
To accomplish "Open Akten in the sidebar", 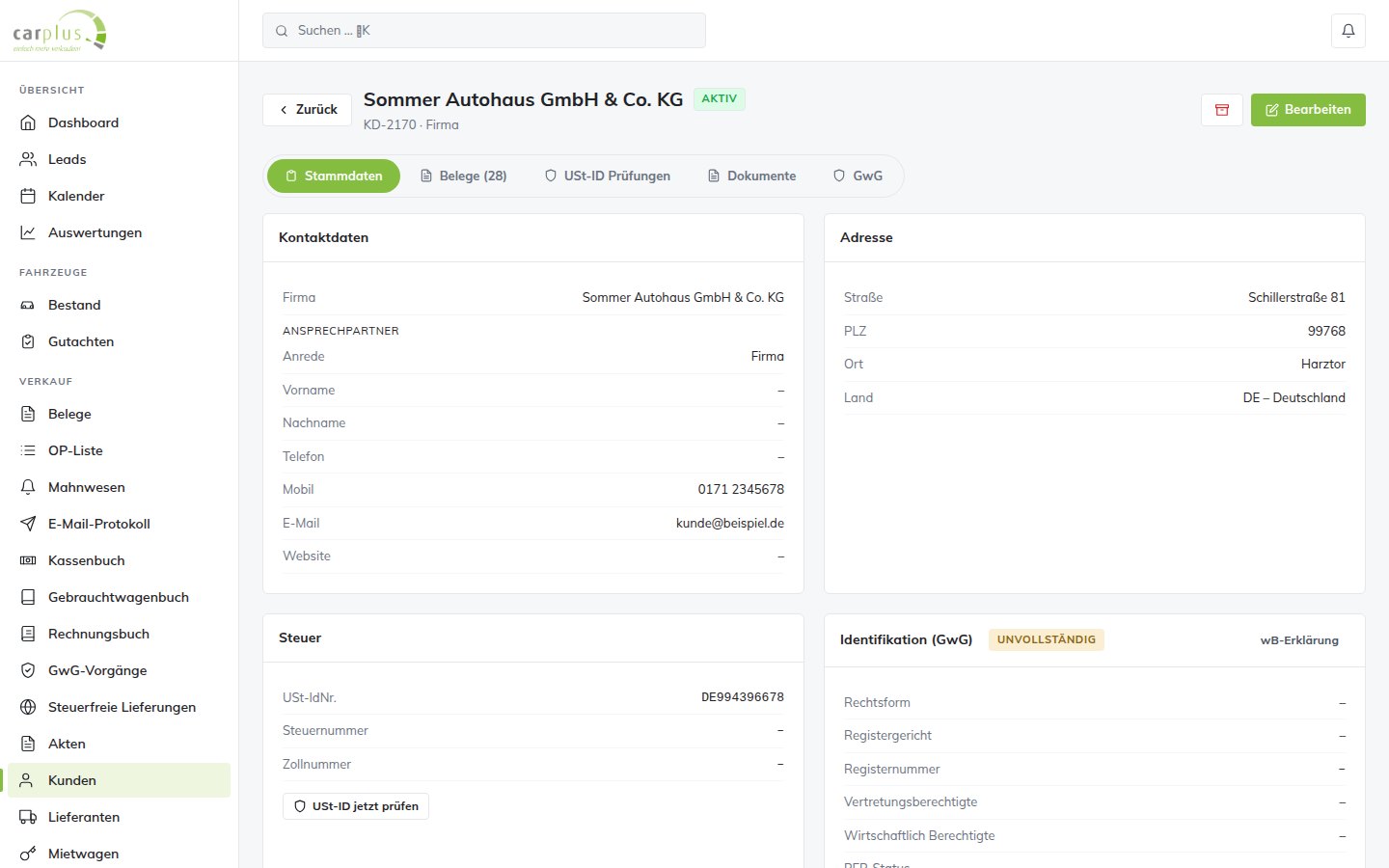I will [119, 744].
